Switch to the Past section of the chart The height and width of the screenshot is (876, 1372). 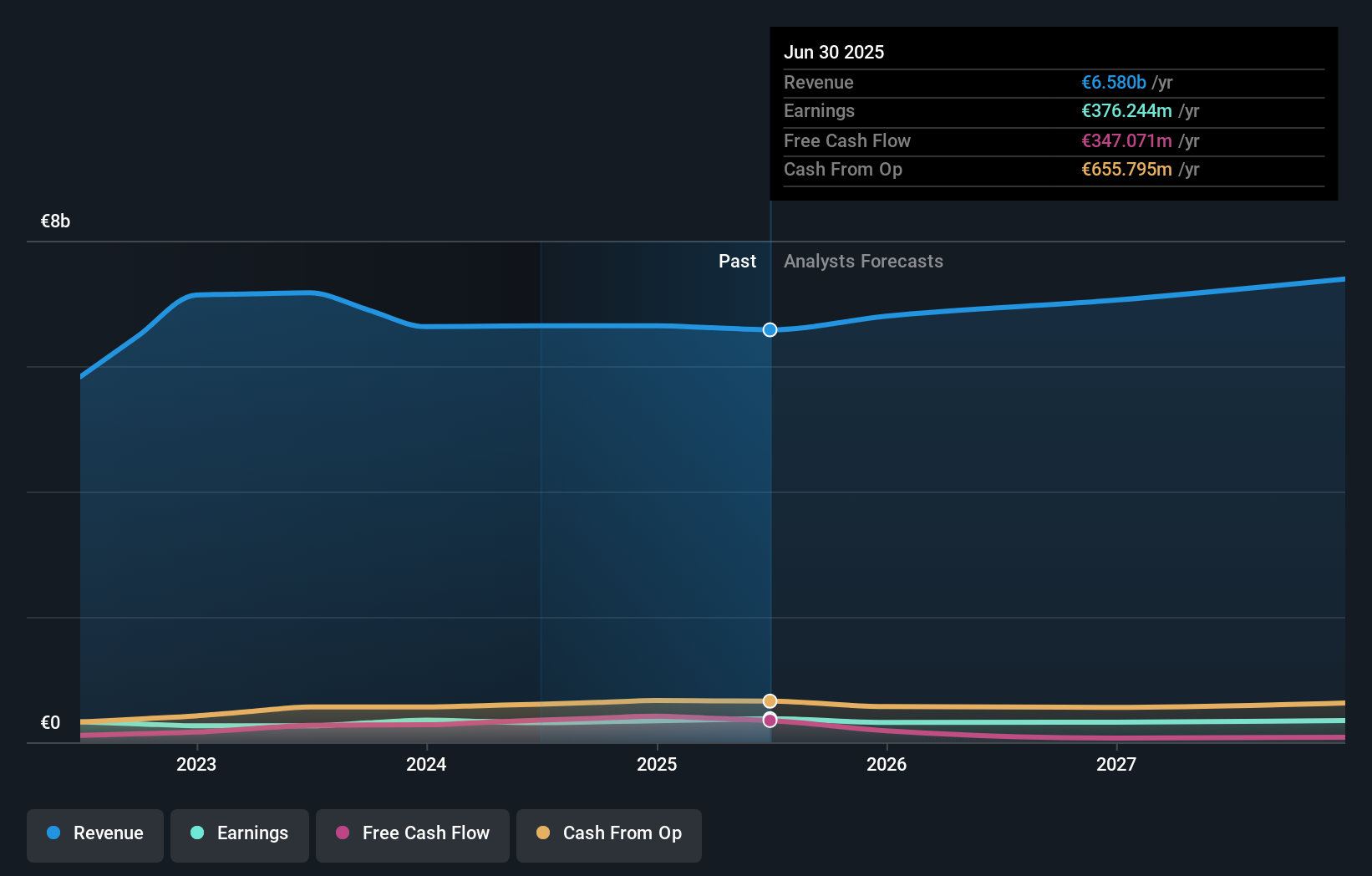click(737, 261)
